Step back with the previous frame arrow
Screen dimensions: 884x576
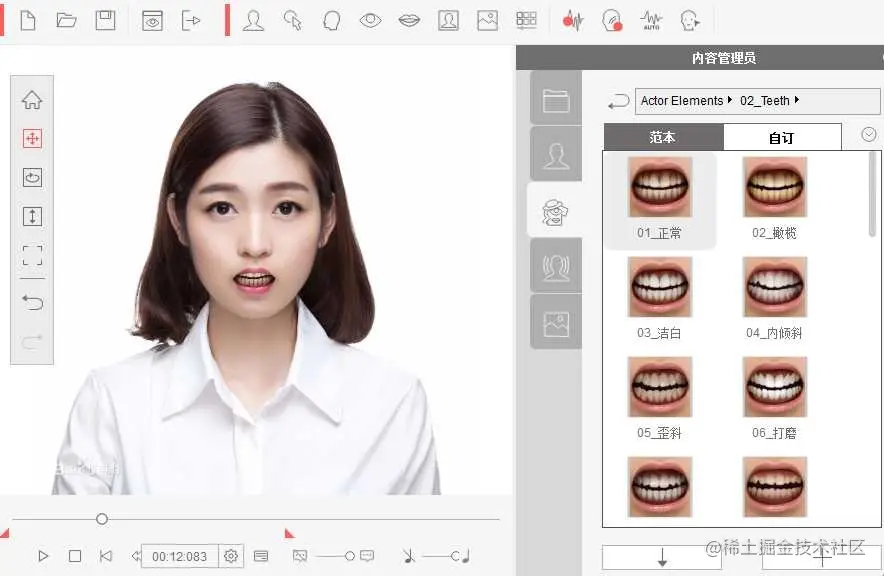click(x=135, y=556)
